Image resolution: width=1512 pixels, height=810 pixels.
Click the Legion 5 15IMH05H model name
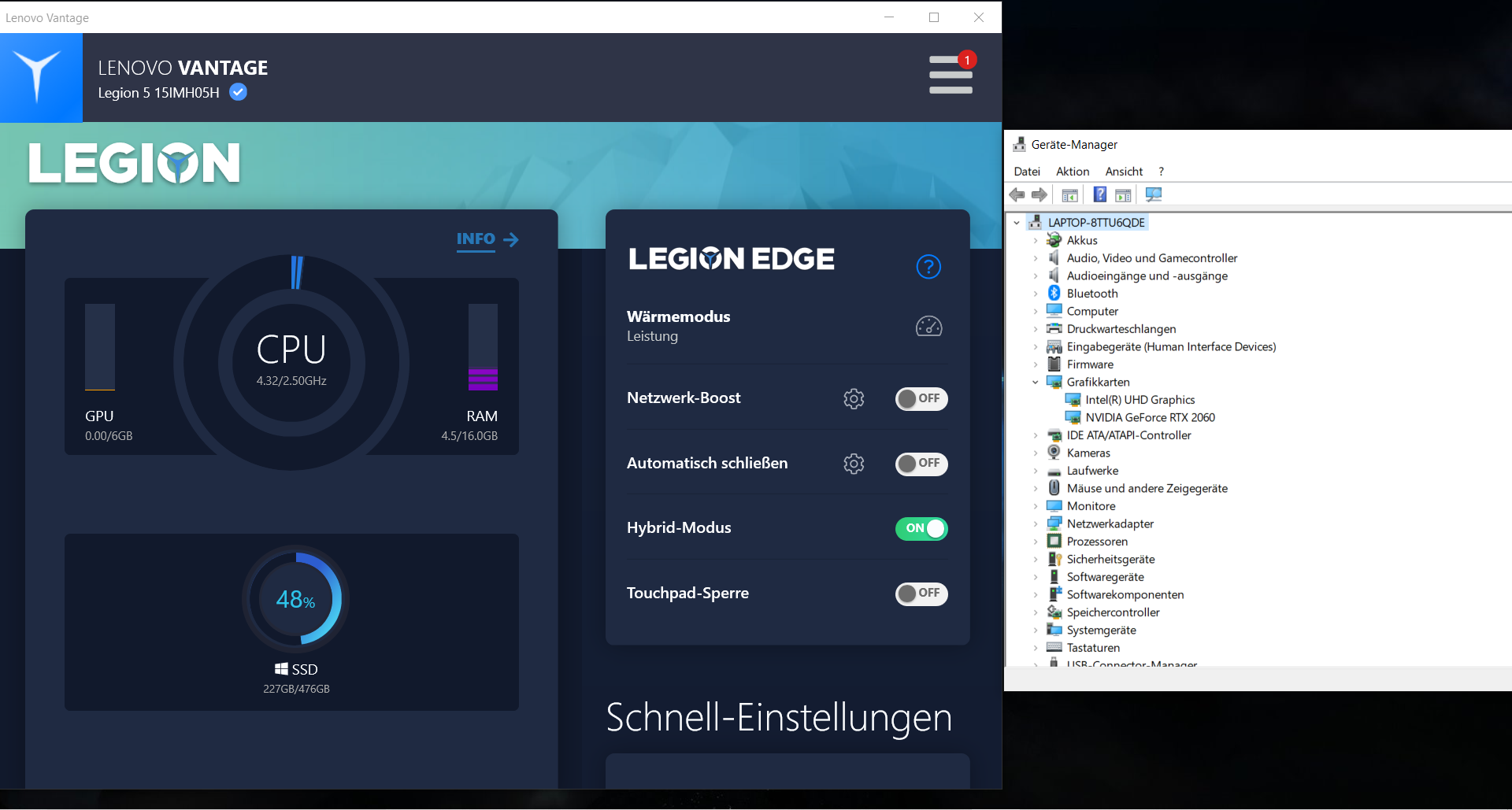(159, 93)
